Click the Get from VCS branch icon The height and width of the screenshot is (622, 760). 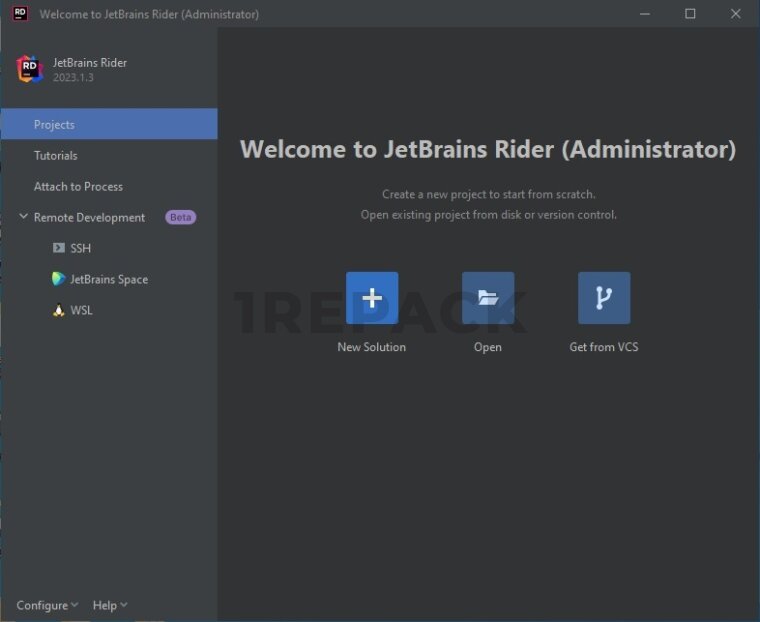tap(604, 298)
